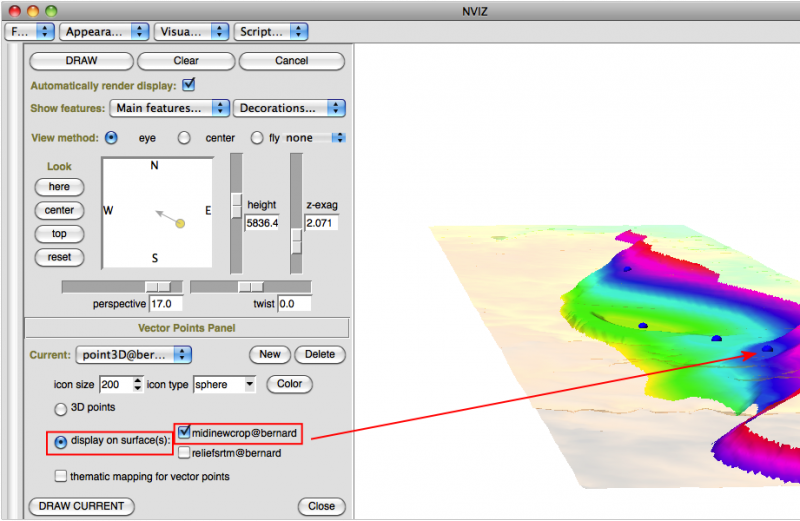Open the Color picker for points
Viewport: 800px width, 521px height.
click(289, 384)
